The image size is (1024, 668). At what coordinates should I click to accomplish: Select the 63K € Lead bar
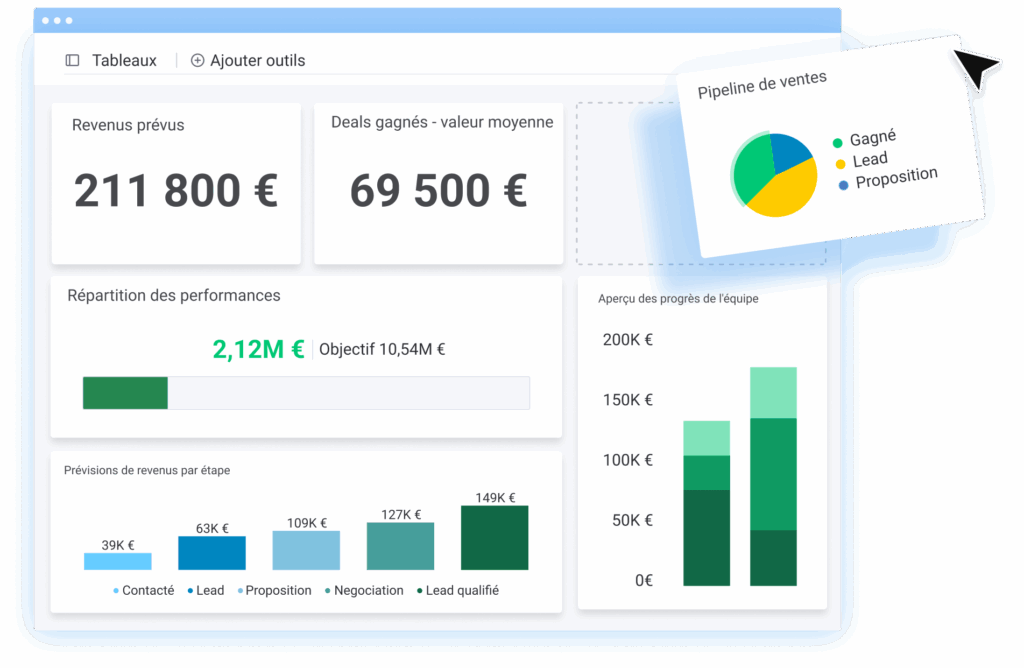[x=212, y=553]
